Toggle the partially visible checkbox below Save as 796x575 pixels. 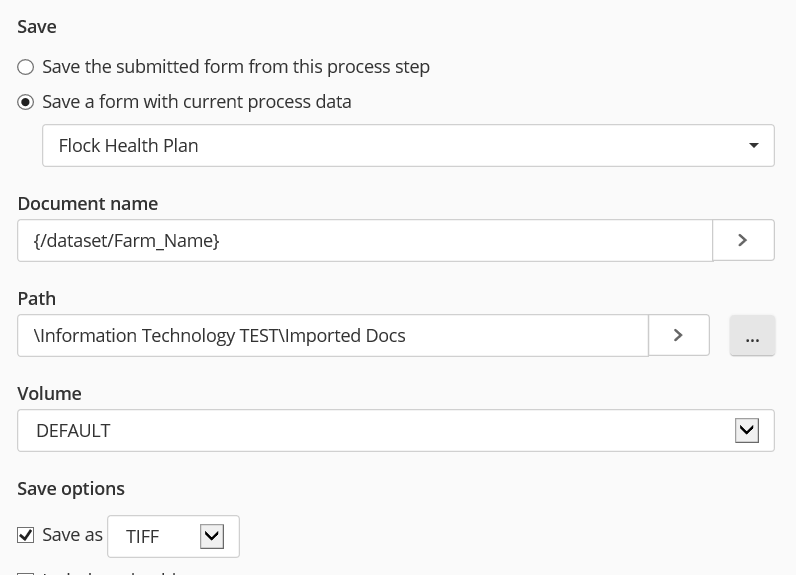[26, 573]
